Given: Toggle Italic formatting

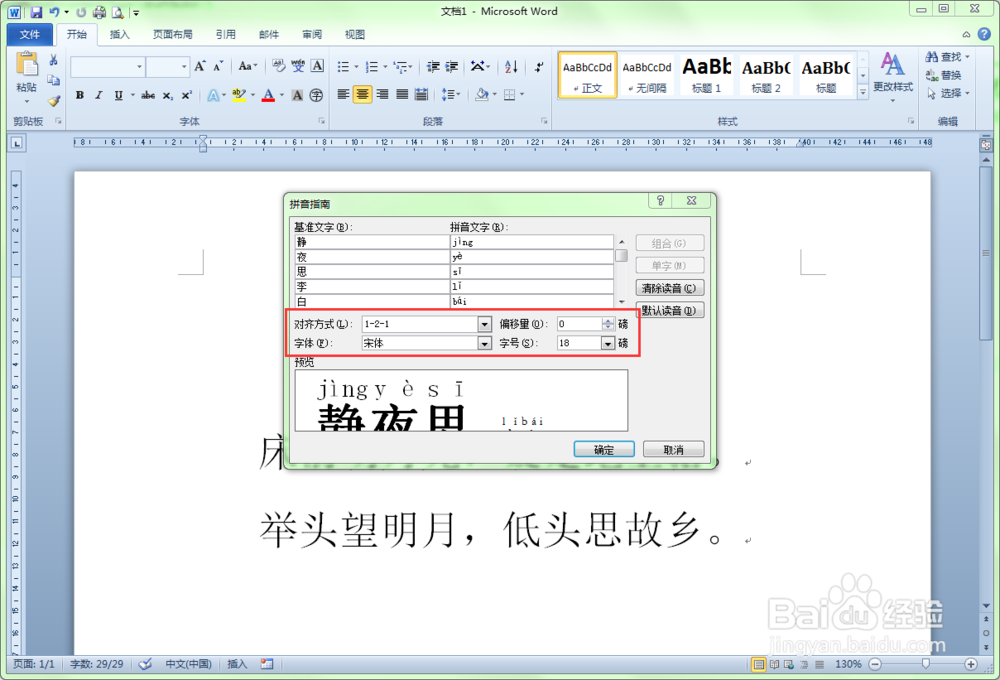Looking at the screenshot, I should click(98, 95).
